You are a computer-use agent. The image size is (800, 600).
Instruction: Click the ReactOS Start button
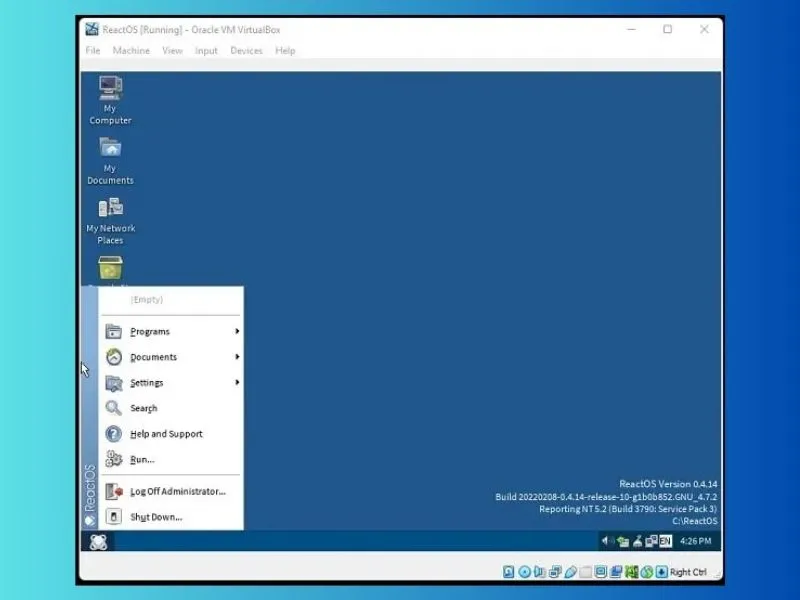(98, 541)
